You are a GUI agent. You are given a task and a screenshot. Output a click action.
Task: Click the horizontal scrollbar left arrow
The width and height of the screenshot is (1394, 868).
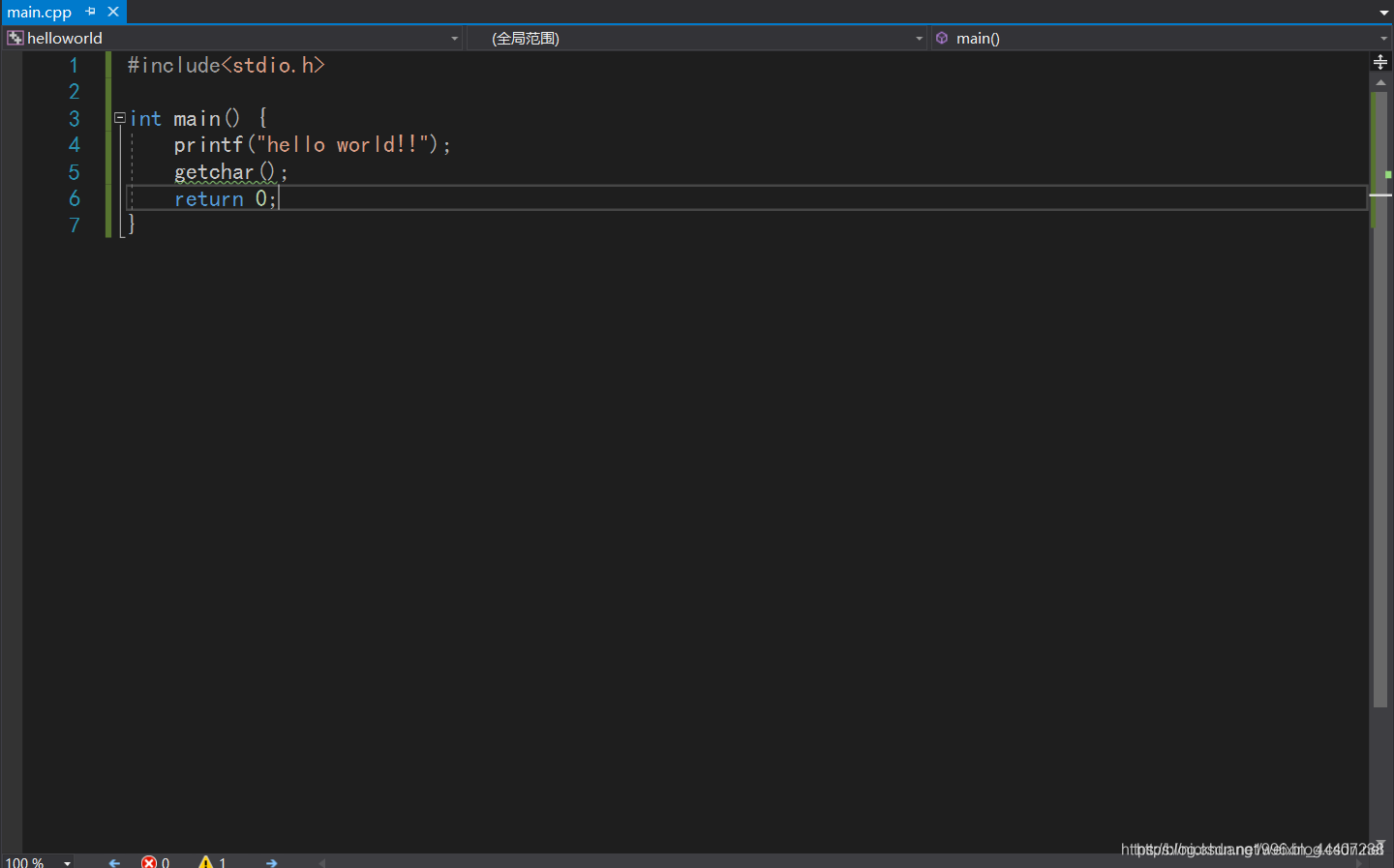(x=322, y=862)
